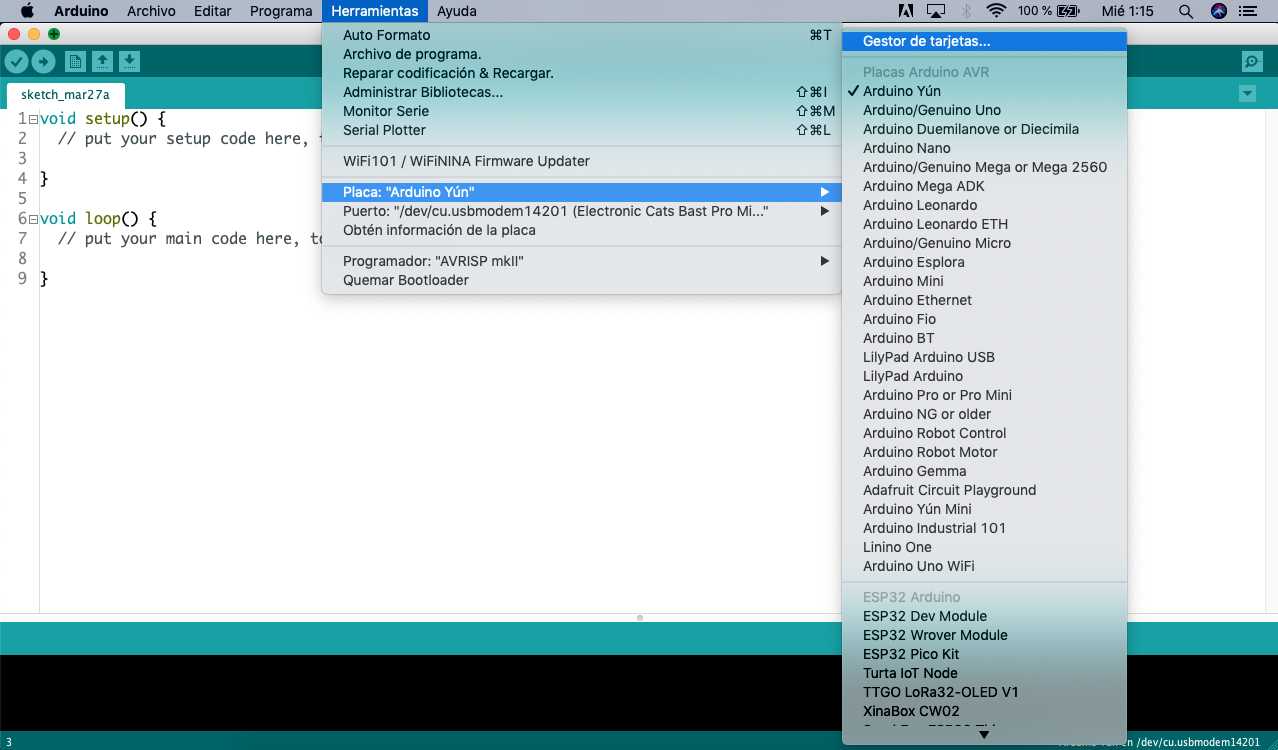The height and width of the screenshot is (750, 1278).
Task: Choose Obtén información de la placa
Action: point(581,230)
